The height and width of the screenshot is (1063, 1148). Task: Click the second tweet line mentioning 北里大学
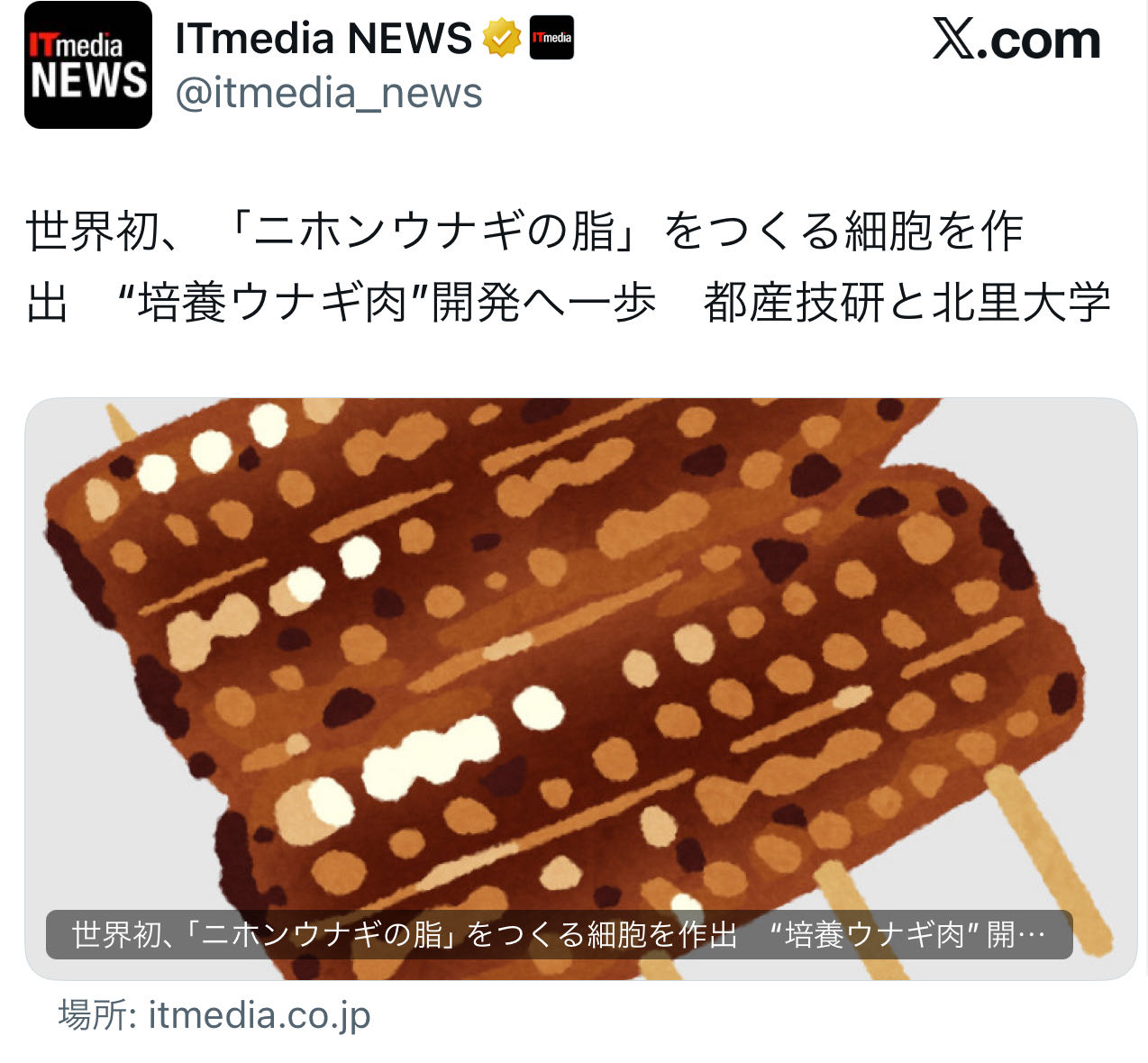[568, 304]
